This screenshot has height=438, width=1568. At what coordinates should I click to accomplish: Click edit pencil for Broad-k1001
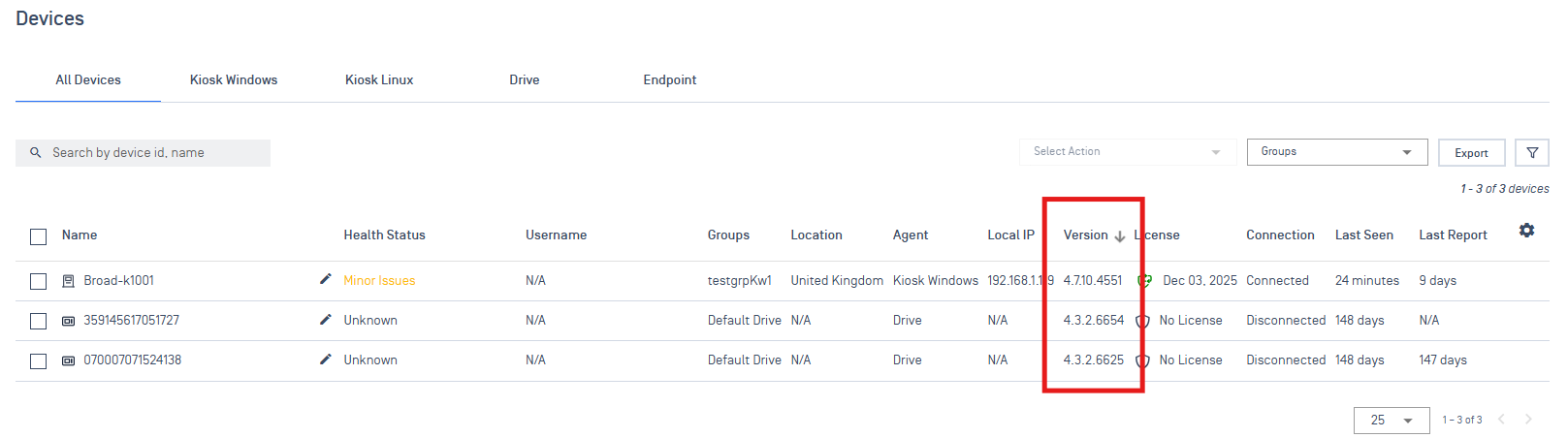(x=326, y=279)
